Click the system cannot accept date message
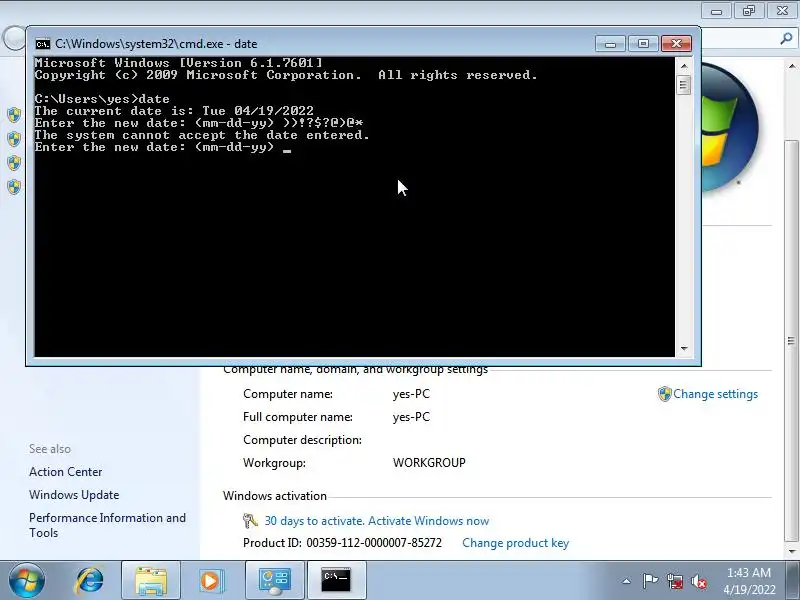Screen dimensions: 800x600 pyautogui.click(x=202, y=135)
